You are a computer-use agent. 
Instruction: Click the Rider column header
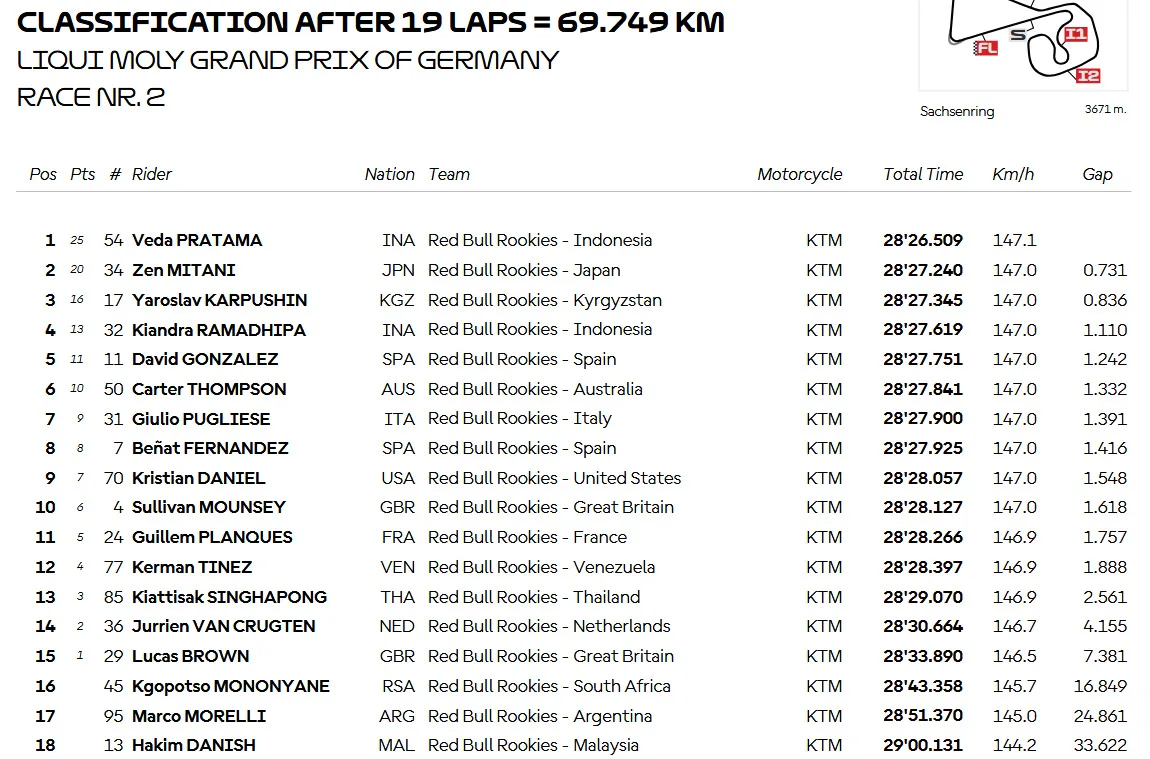(x=152, y=175)
